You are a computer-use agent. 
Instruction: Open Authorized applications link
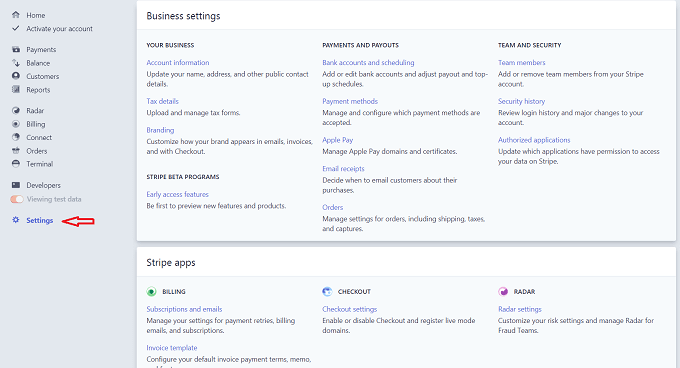(x=534, y=140)
